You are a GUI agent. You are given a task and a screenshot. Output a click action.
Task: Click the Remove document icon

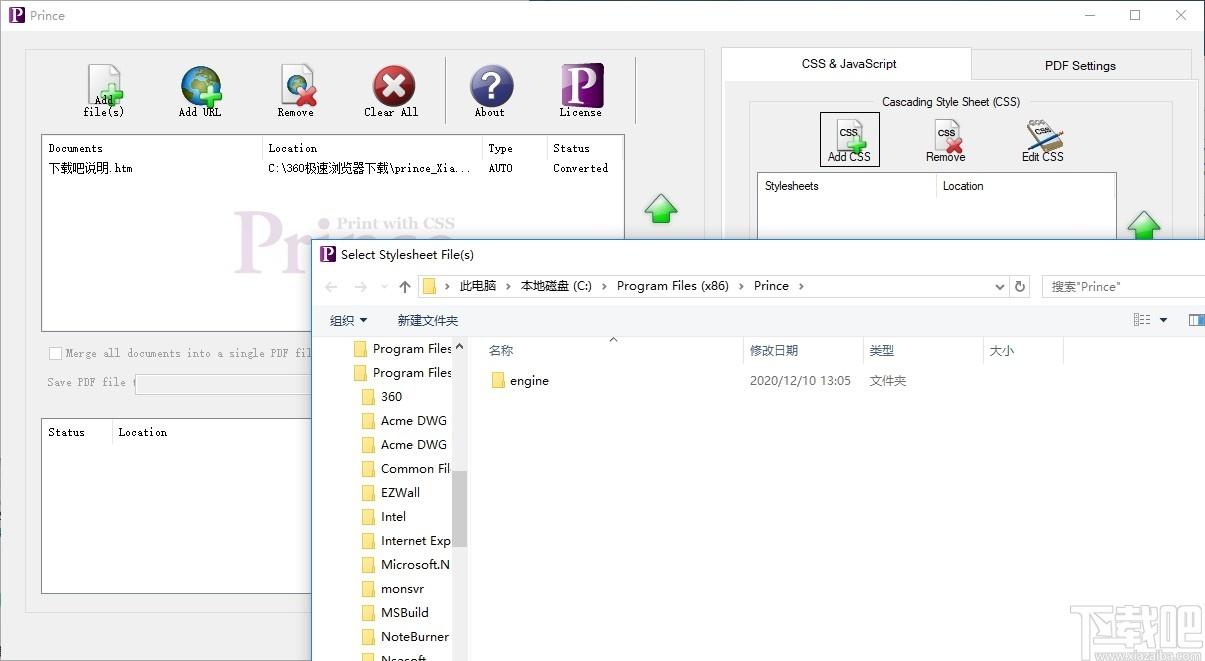(297, 87)
